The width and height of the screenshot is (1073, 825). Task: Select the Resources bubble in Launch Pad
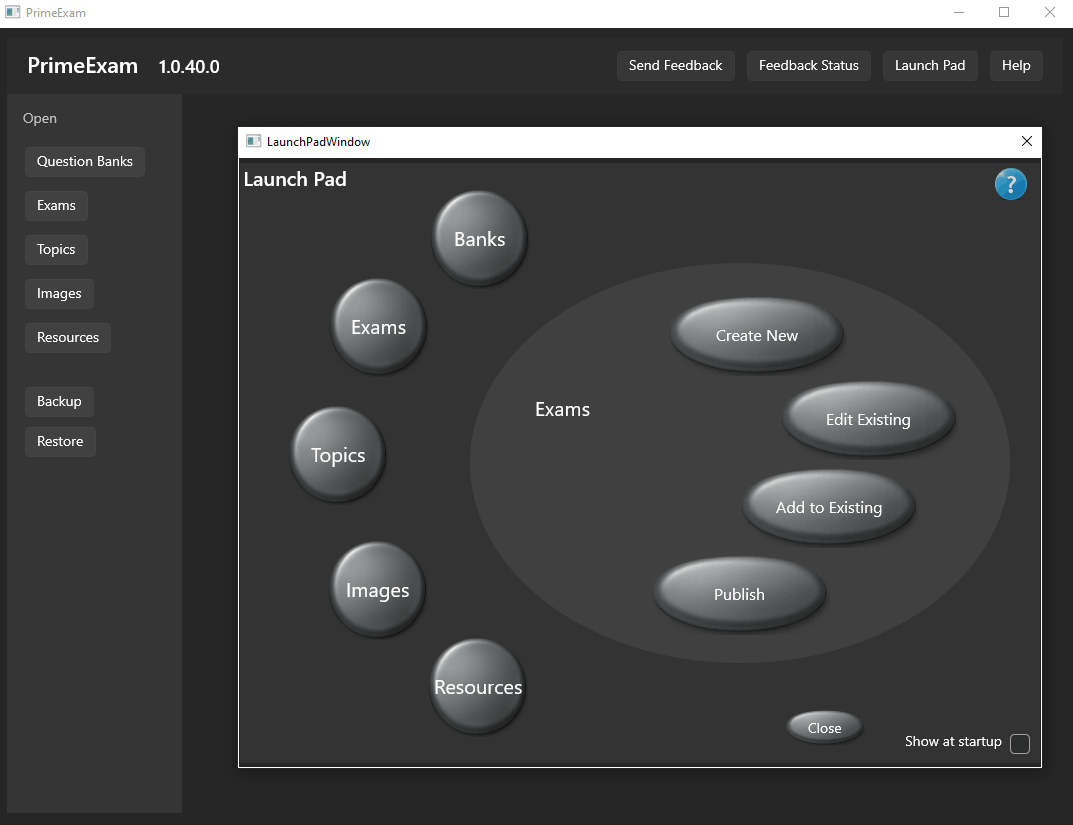coord(478,686)
